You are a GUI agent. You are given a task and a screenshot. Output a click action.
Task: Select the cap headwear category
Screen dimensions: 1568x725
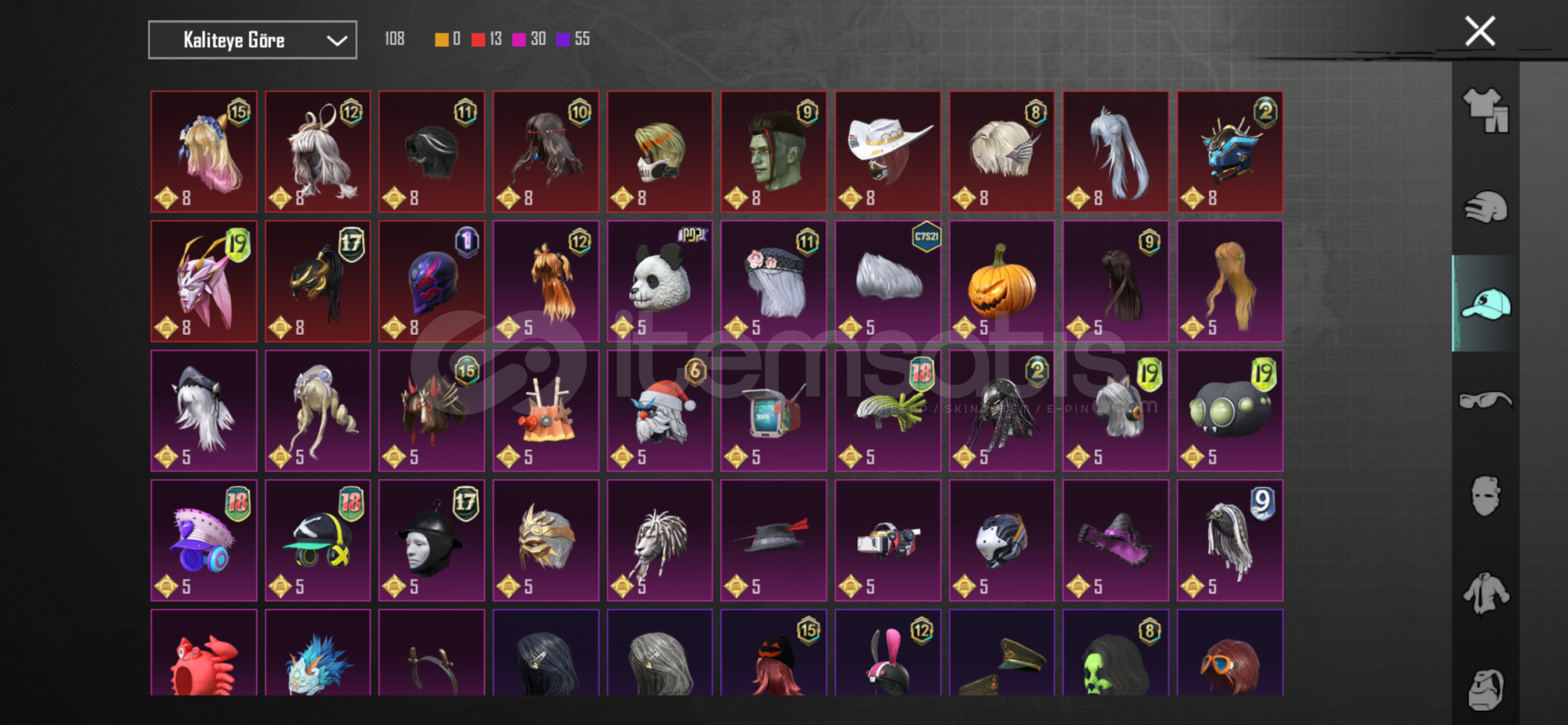1485,303
